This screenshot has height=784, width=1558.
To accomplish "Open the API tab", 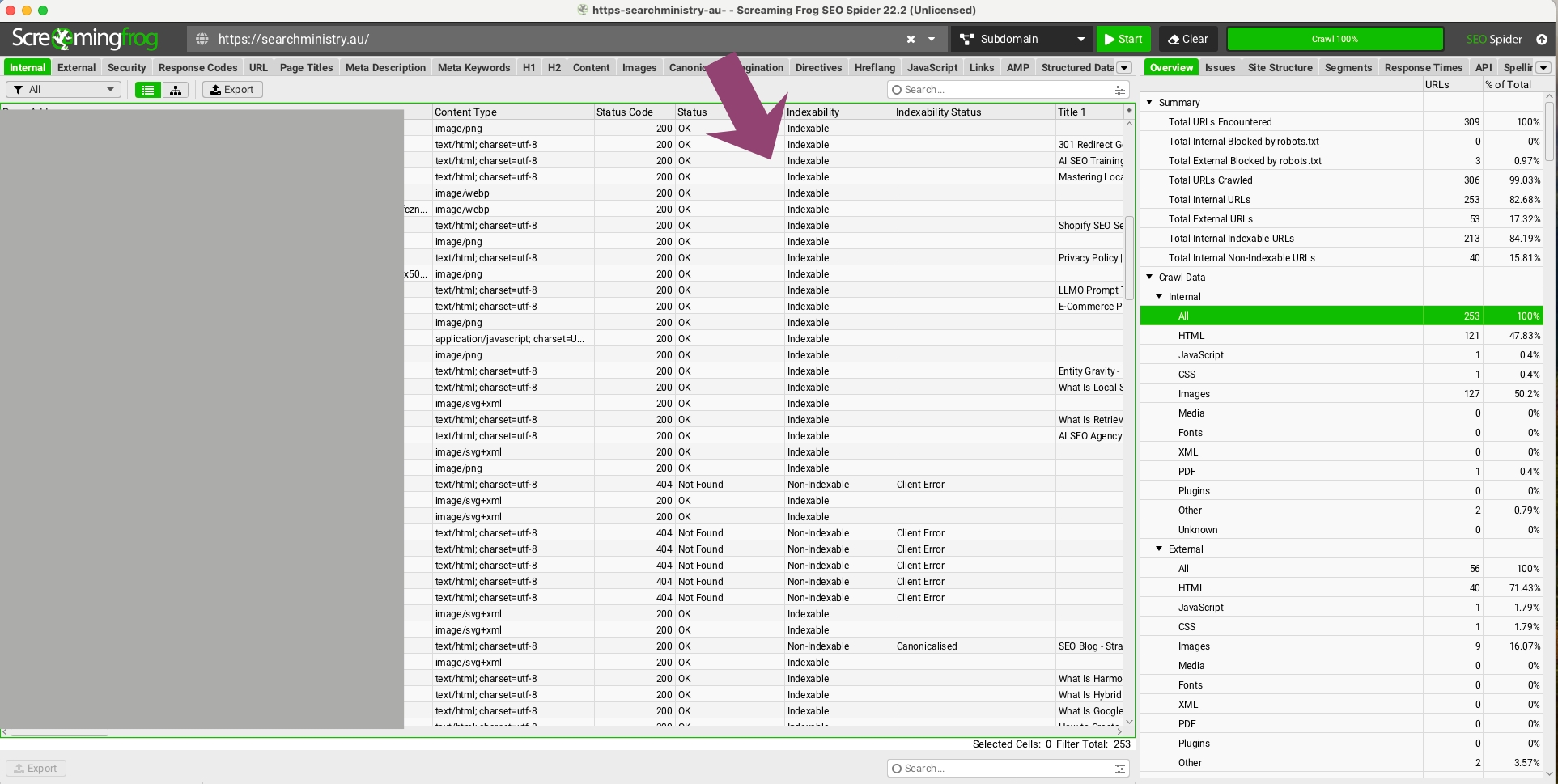I will click(x=1483, y=67).
